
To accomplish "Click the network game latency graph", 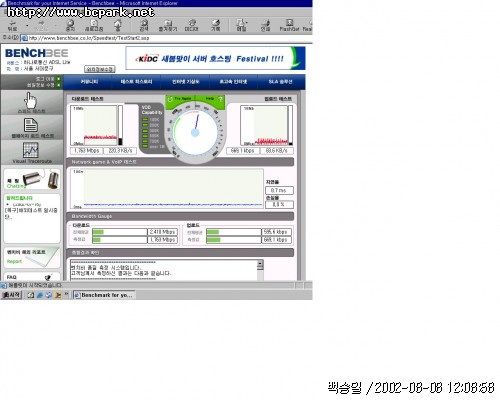I will click(167, 189).
